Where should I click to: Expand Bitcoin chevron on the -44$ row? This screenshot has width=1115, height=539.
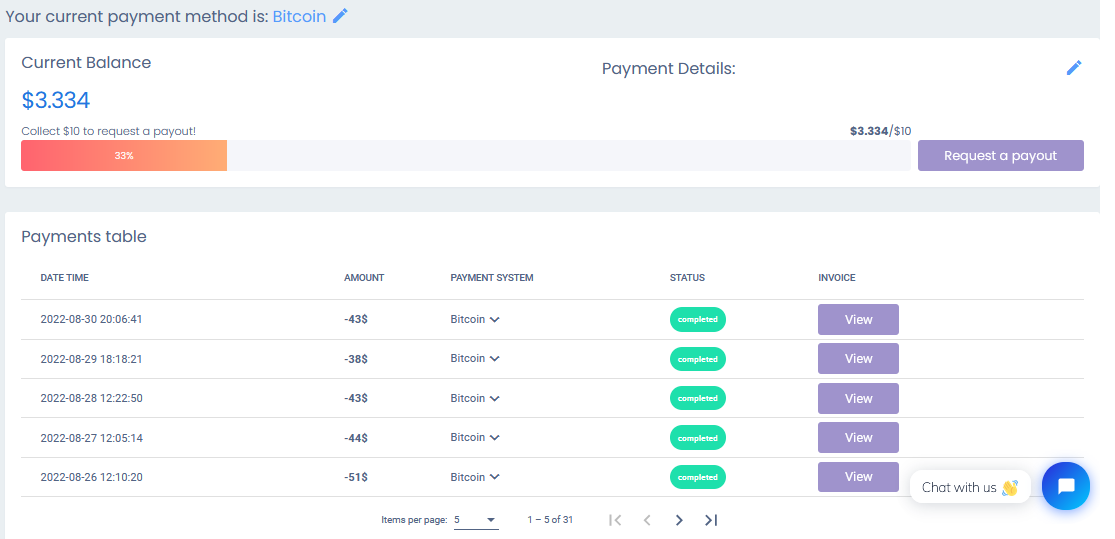point(495,438)
